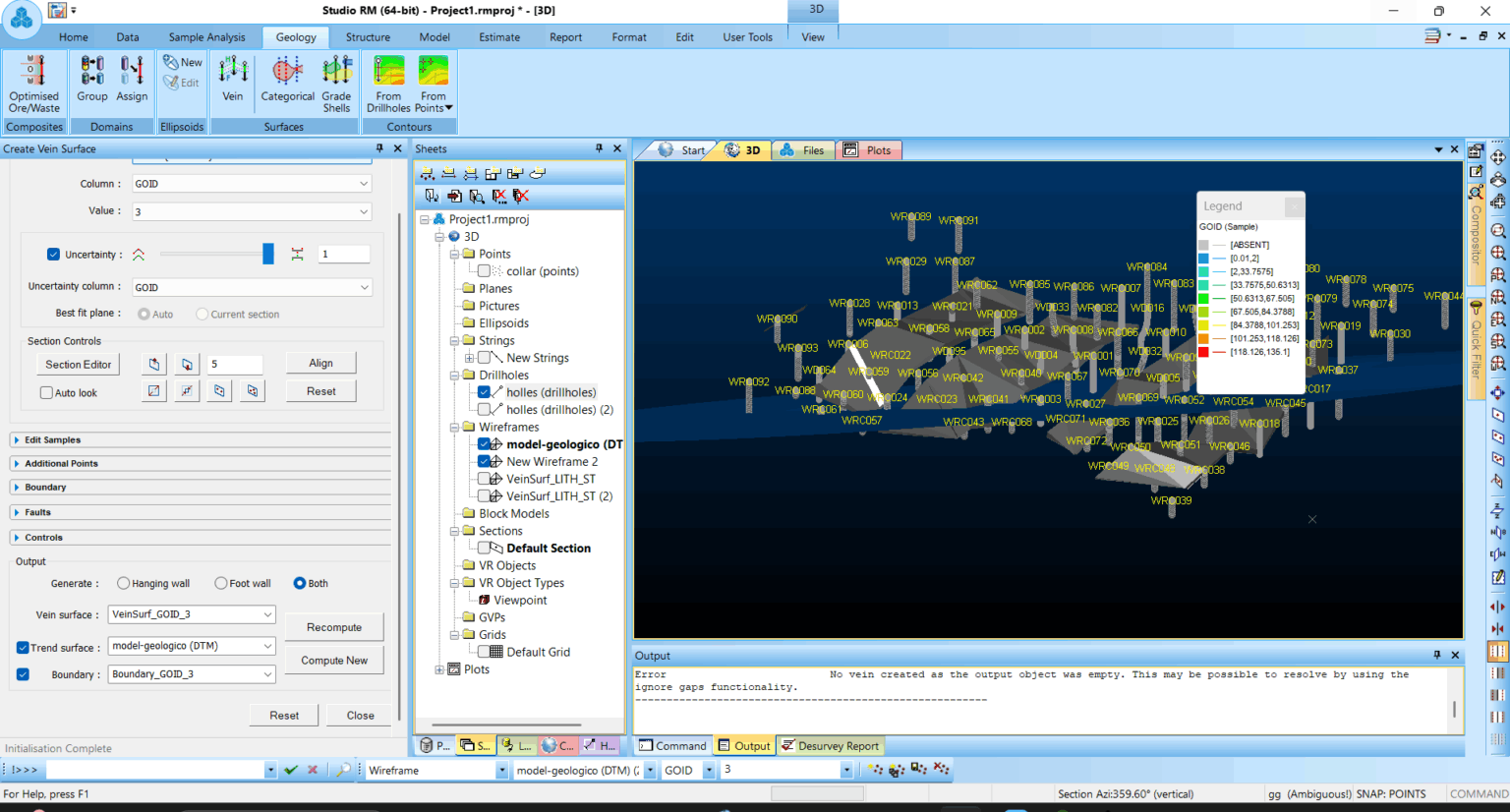Enable the Auto look checkbox
The width and height of the screenshot is (1510, 812).
click(x=46, y=392)
